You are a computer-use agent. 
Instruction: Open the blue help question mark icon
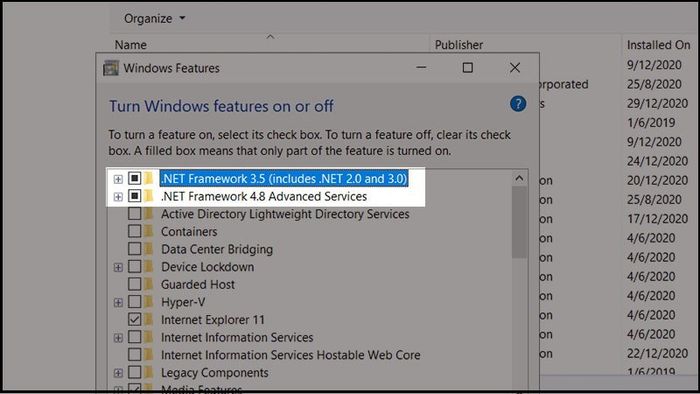click(518, 104)
